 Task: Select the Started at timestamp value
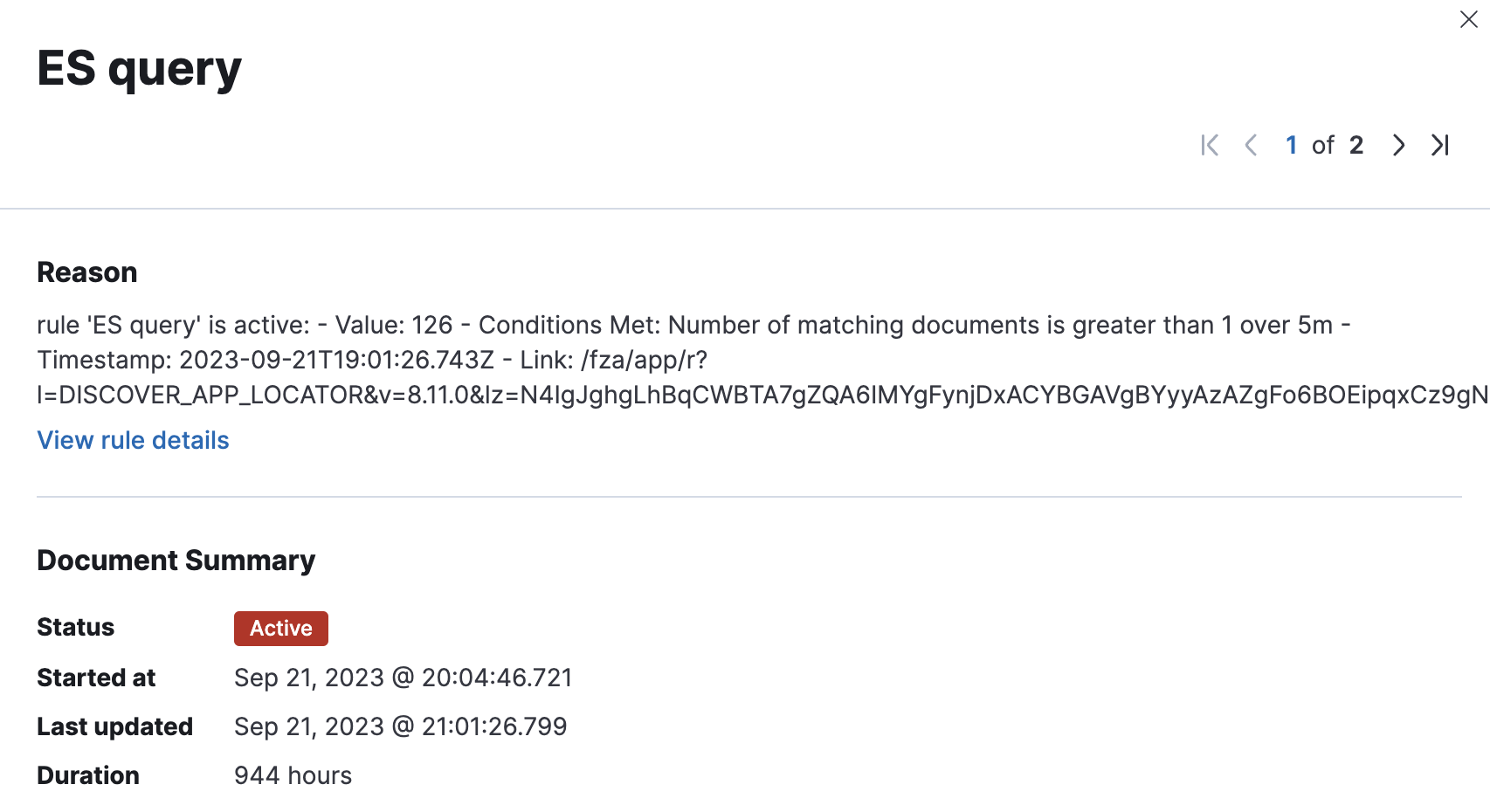pos(403,678)
